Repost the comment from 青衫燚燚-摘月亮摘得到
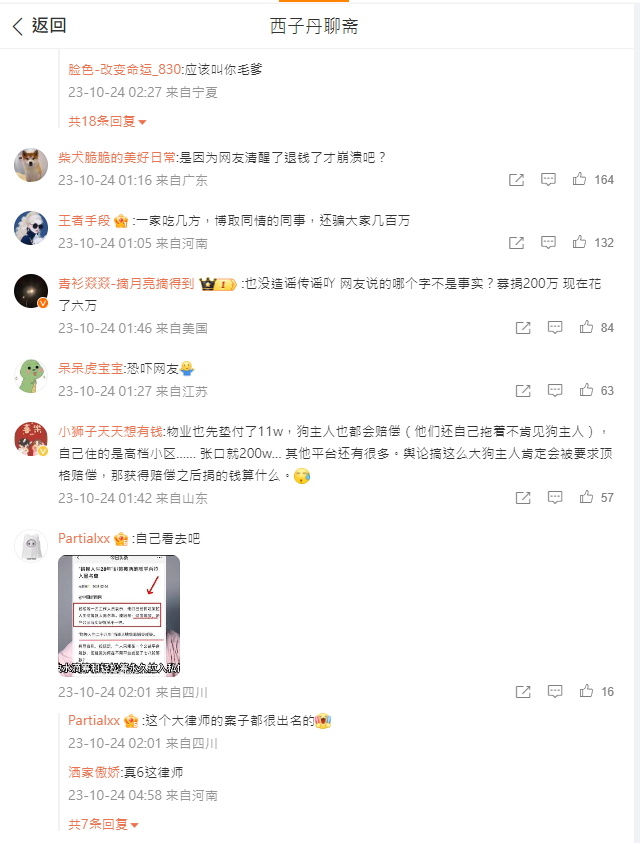Image resolution: width=640 pixels, height=843 pixels. [523, 327]
